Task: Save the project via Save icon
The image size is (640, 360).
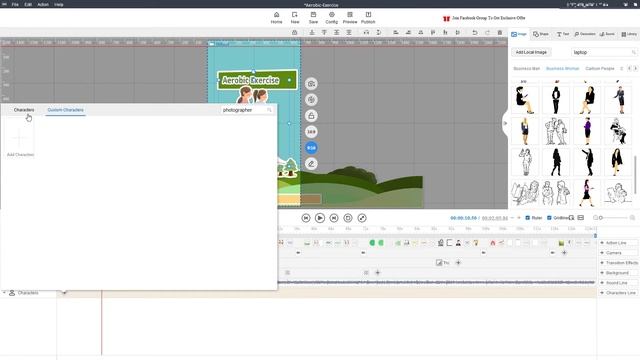Action: coord(313,18)
